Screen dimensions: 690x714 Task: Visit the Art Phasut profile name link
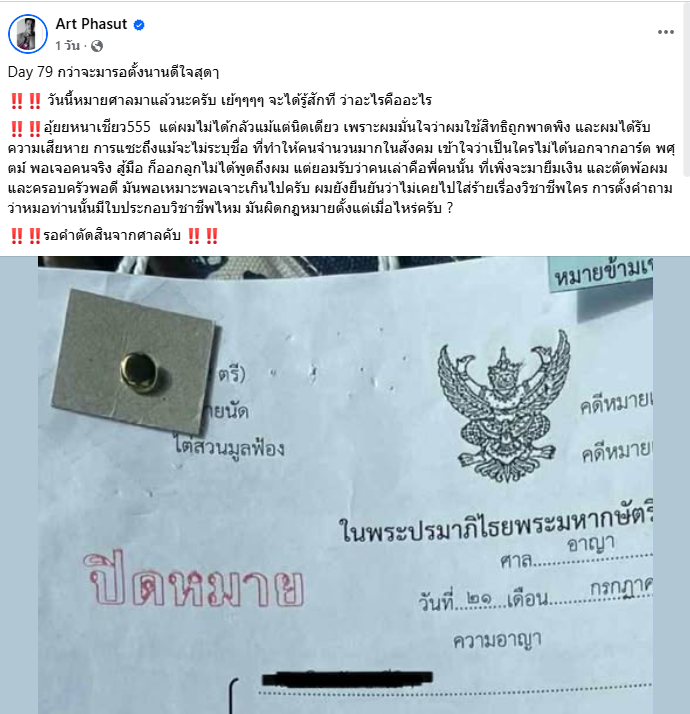click(91, 24)
